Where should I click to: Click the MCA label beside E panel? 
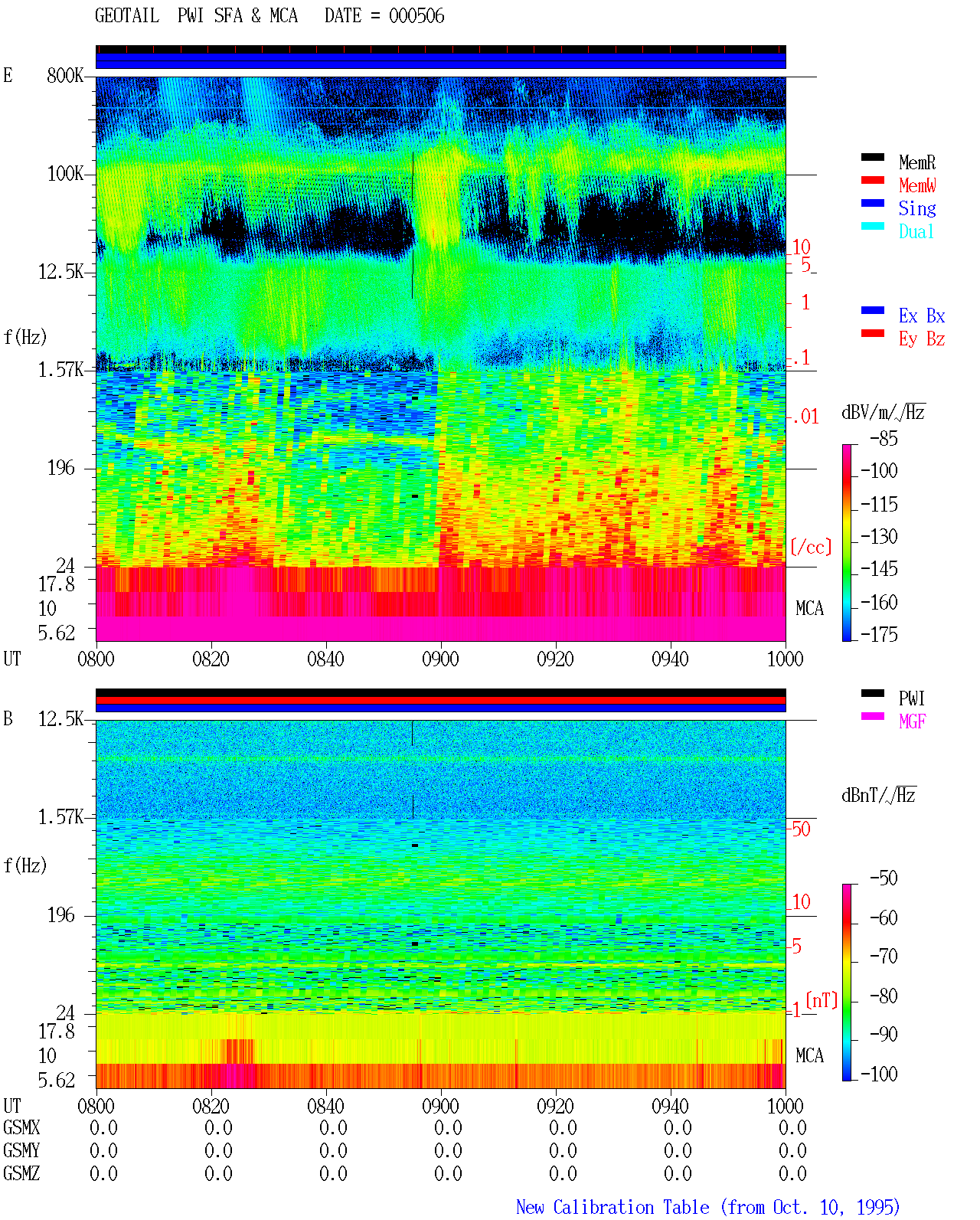click(809, 608)
